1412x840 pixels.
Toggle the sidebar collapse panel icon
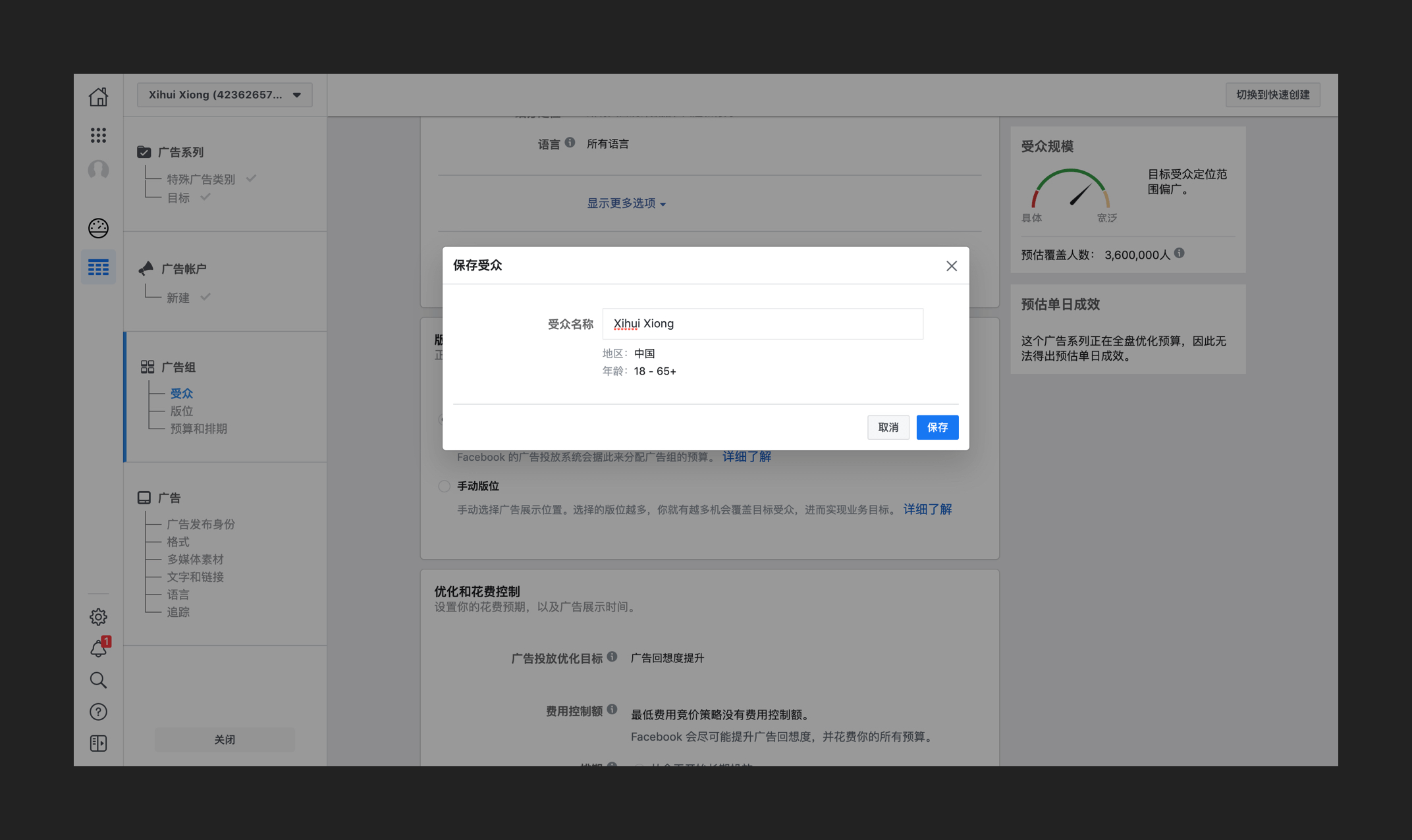(x=98, y=743)
